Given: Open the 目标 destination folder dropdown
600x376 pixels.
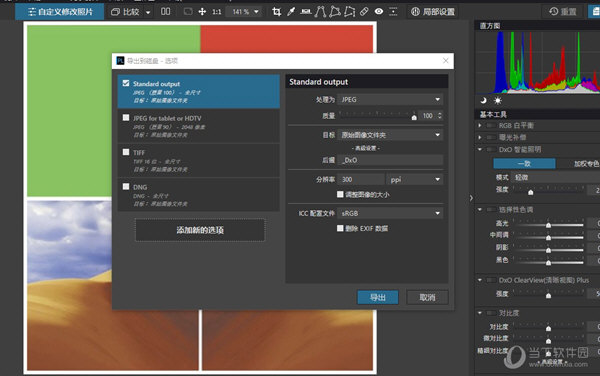Looking at the screenshot, I should click(x=390, y=135).
